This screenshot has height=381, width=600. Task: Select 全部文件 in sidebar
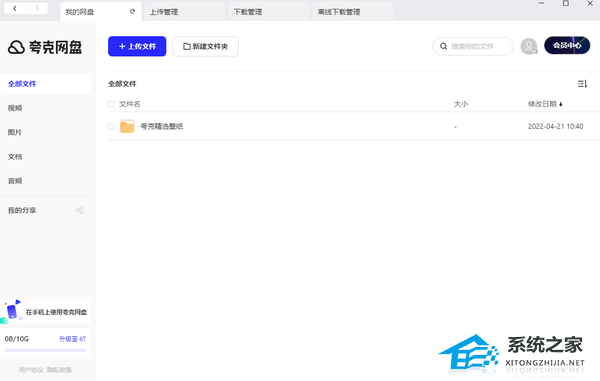46,84
